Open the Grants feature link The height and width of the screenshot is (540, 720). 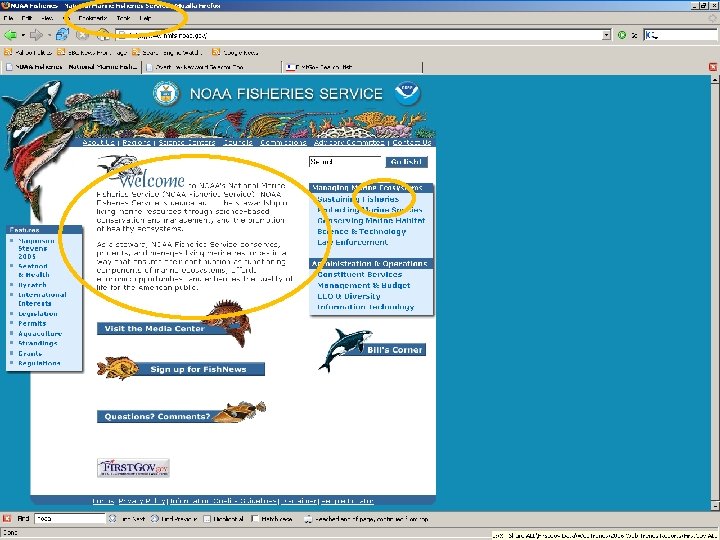tap(30, 354)
